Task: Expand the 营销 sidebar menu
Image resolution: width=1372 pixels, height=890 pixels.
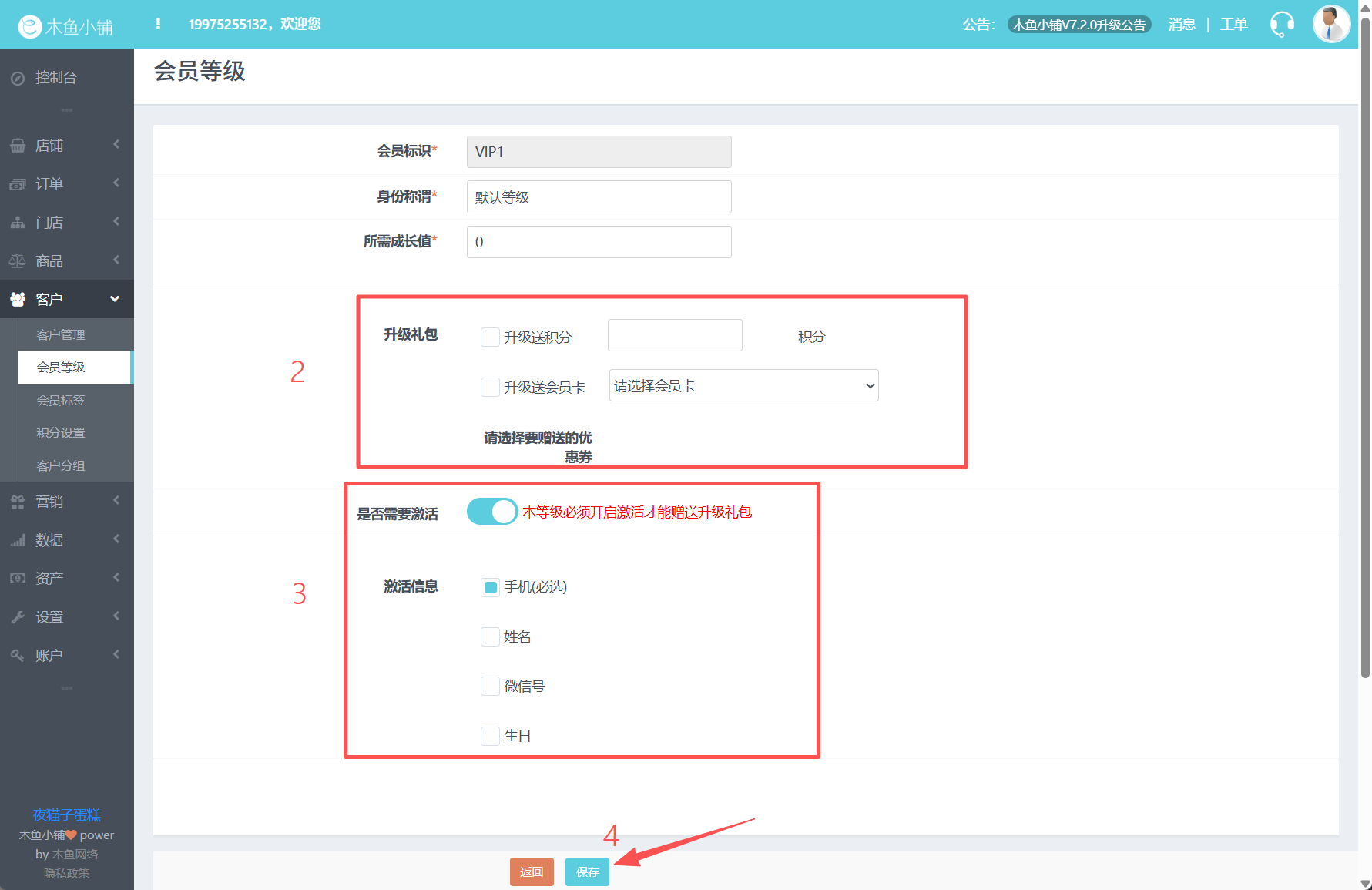Action: pos(66,502)
